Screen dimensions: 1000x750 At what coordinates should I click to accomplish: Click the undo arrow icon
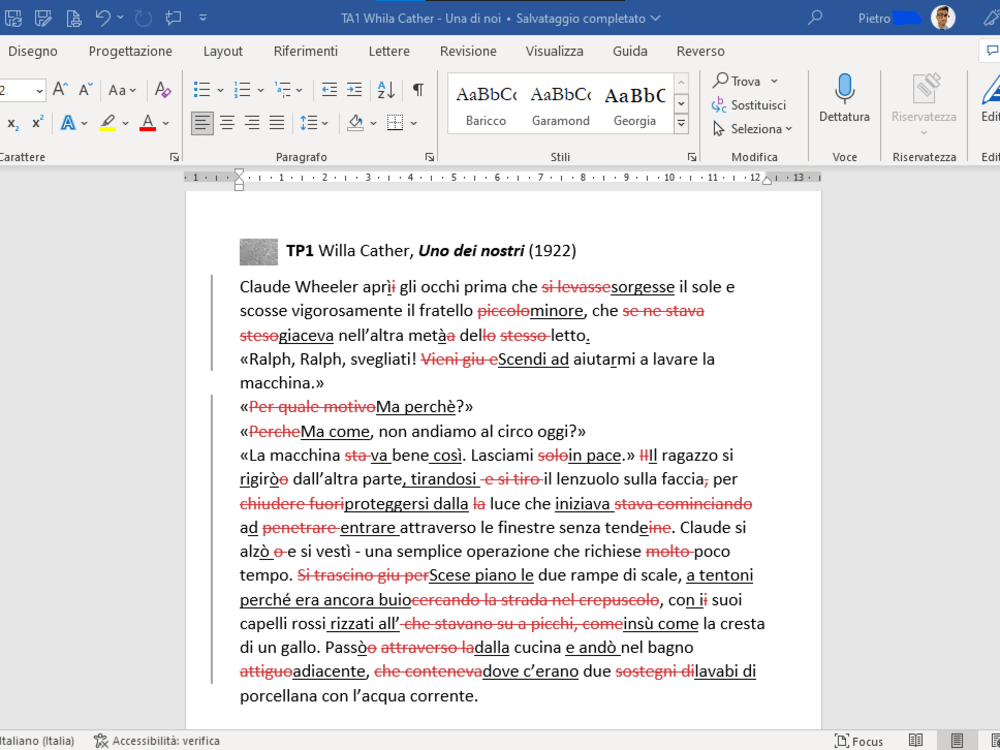coord(103,18)
